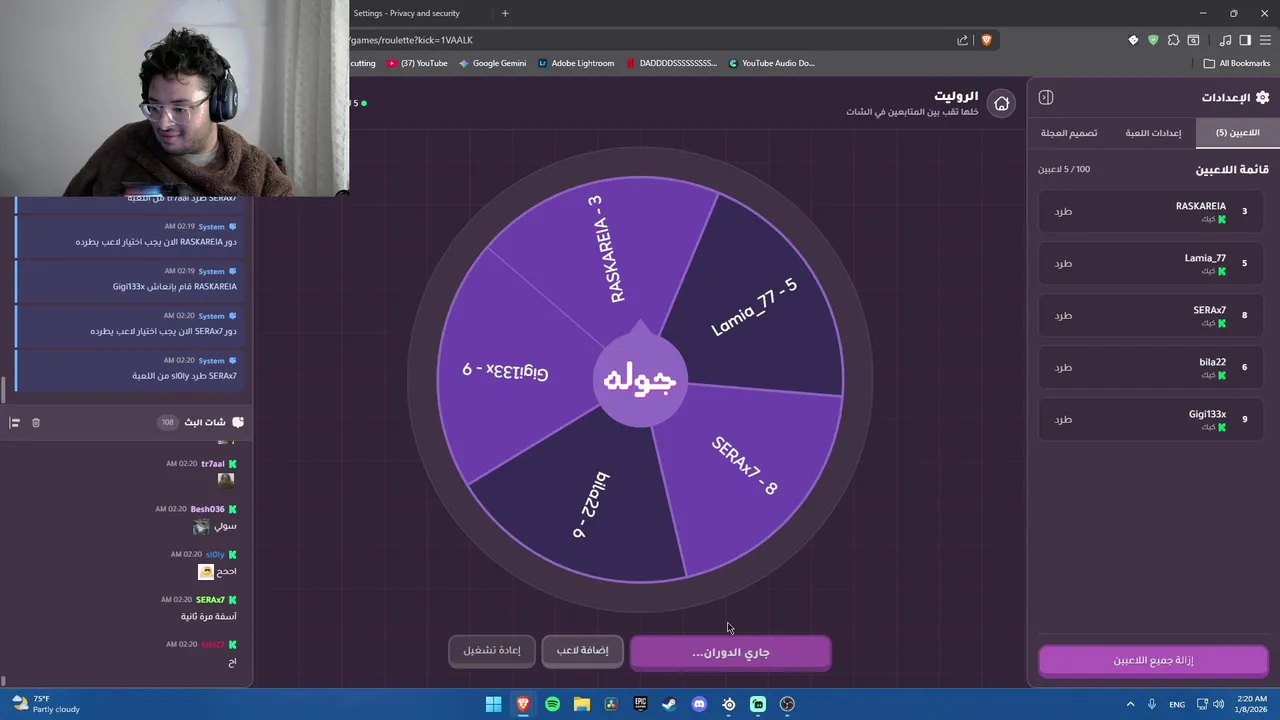The width and height of the screenshot is (1280, 720).
Task: Open new browser tab with plus
Action: 505,13
